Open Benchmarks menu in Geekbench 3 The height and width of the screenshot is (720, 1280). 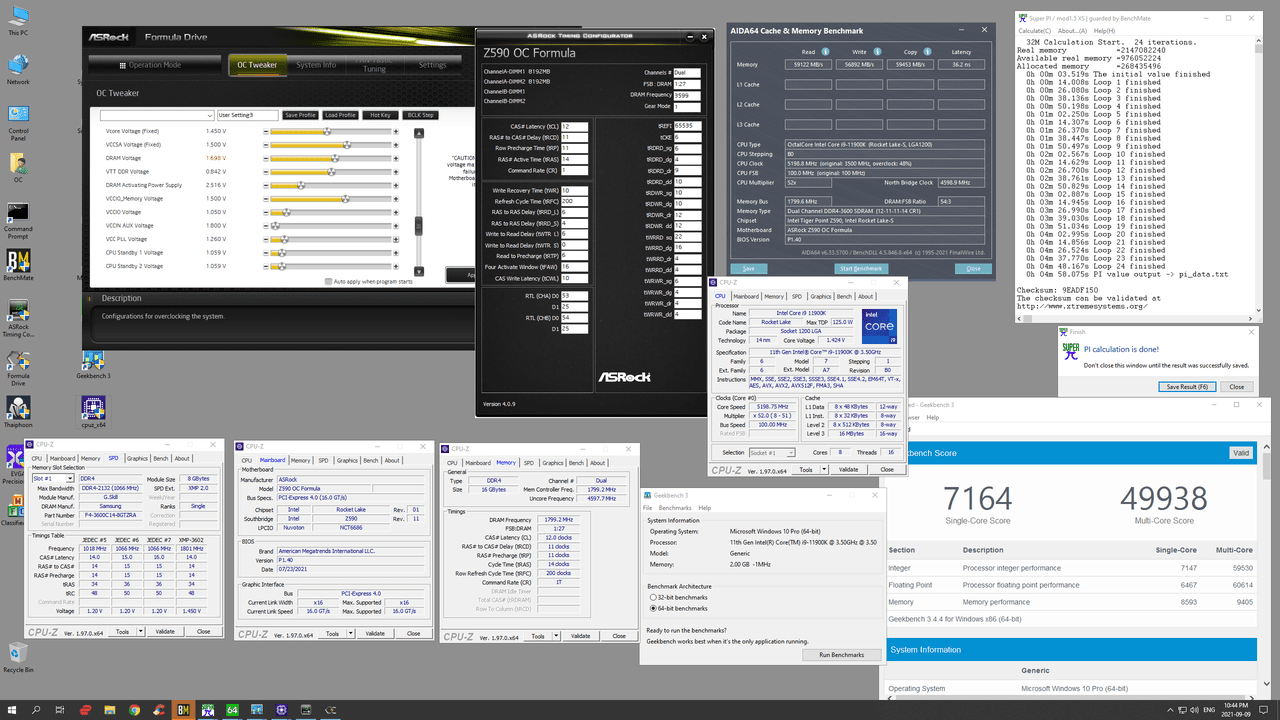[x=675, y=508]
